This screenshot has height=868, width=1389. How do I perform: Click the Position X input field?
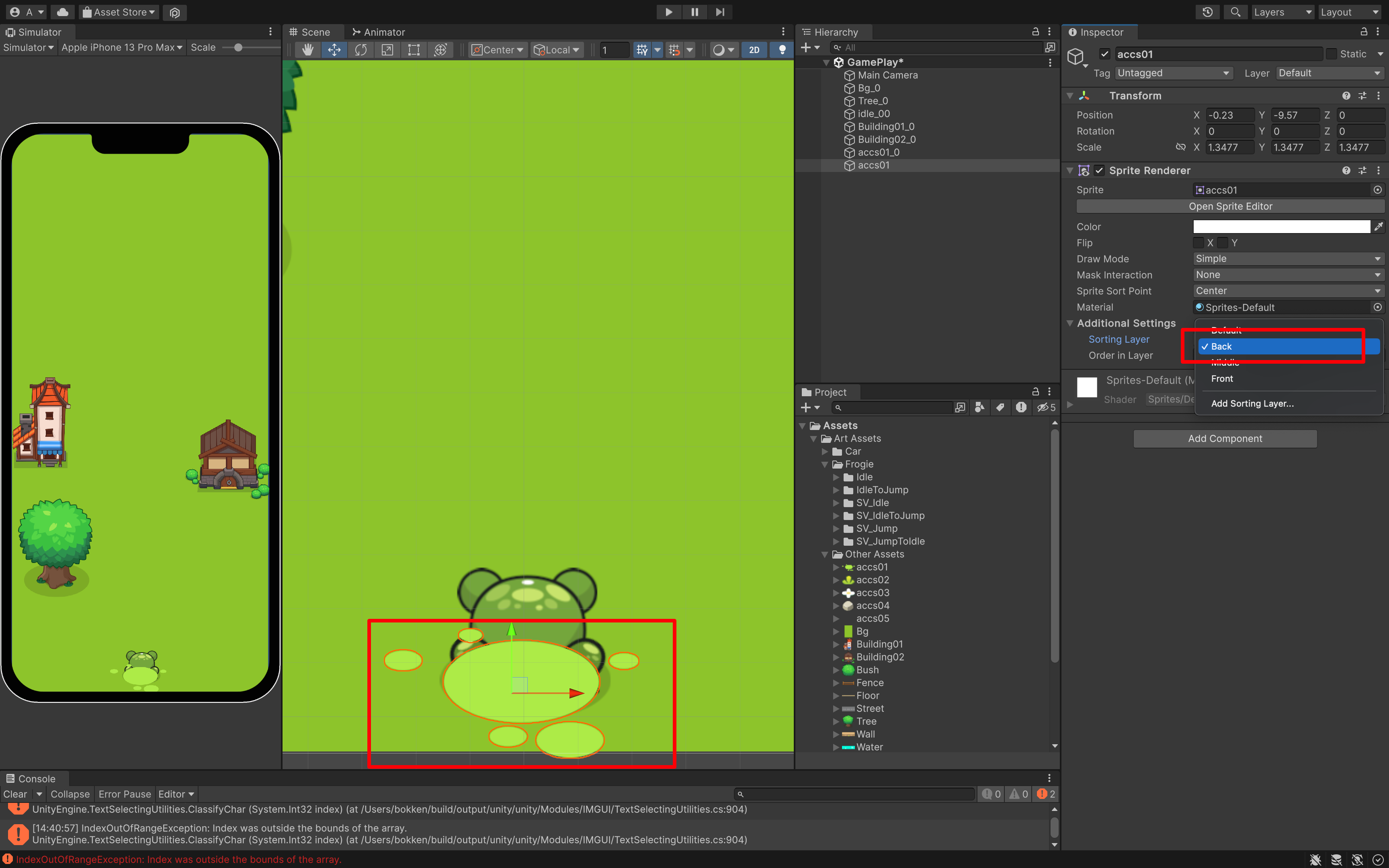(x=1229, y=115)
